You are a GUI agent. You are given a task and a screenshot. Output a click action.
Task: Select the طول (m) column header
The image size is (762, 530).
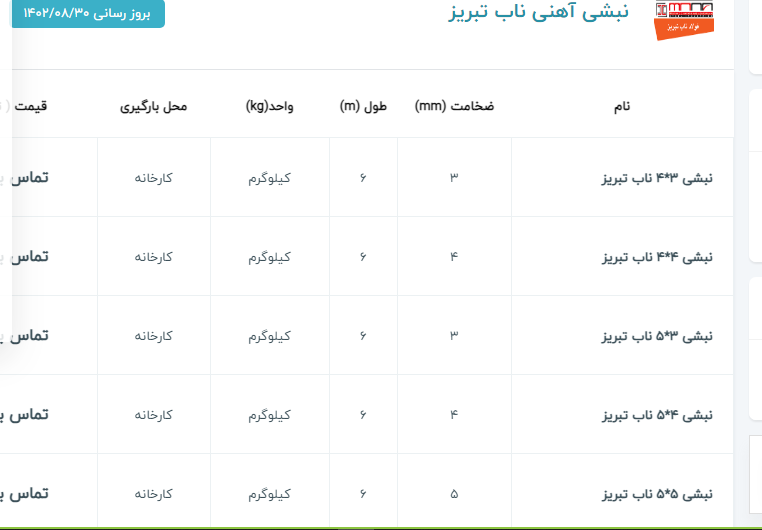[x=363, y=105]
